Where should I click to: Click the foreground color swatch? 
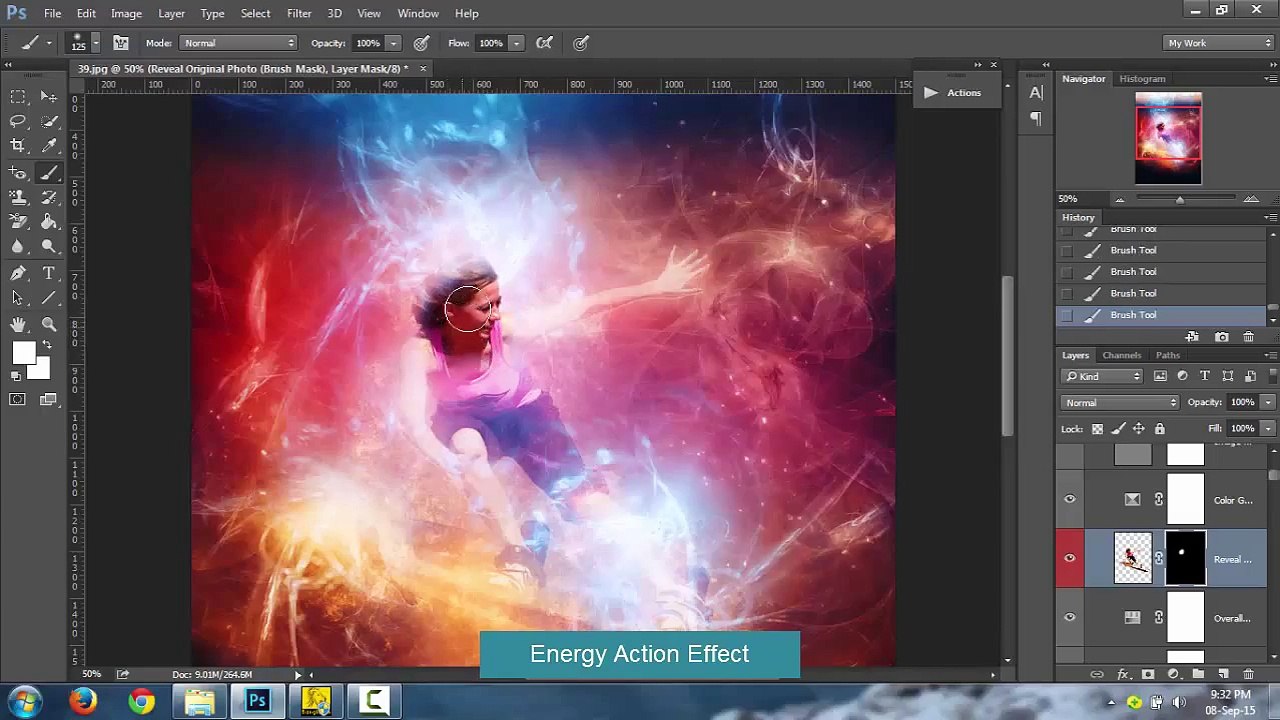24,353
